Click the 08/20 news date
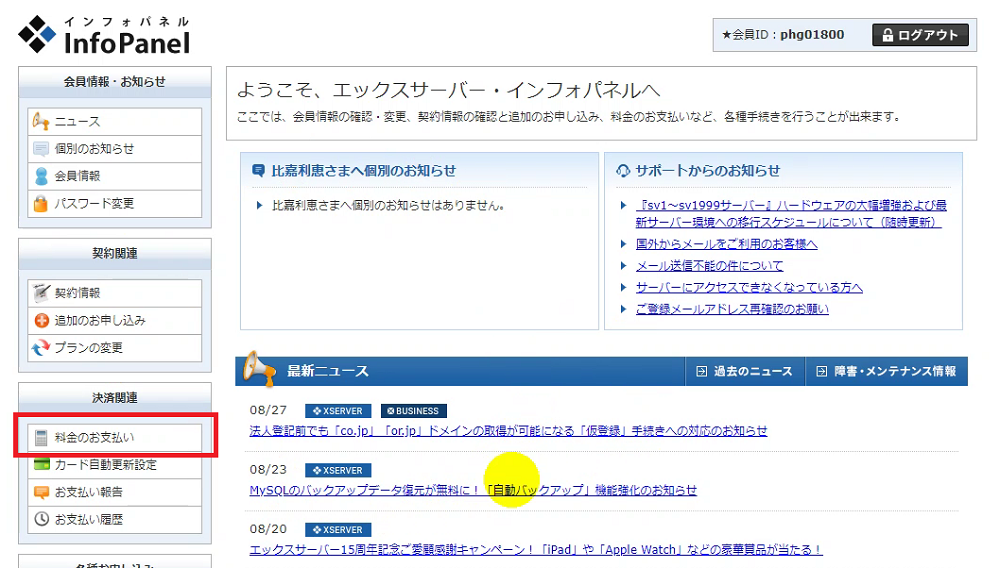The height and width of the screenshot is (568, 1000). pyautogui.click(x=268, y=529)
